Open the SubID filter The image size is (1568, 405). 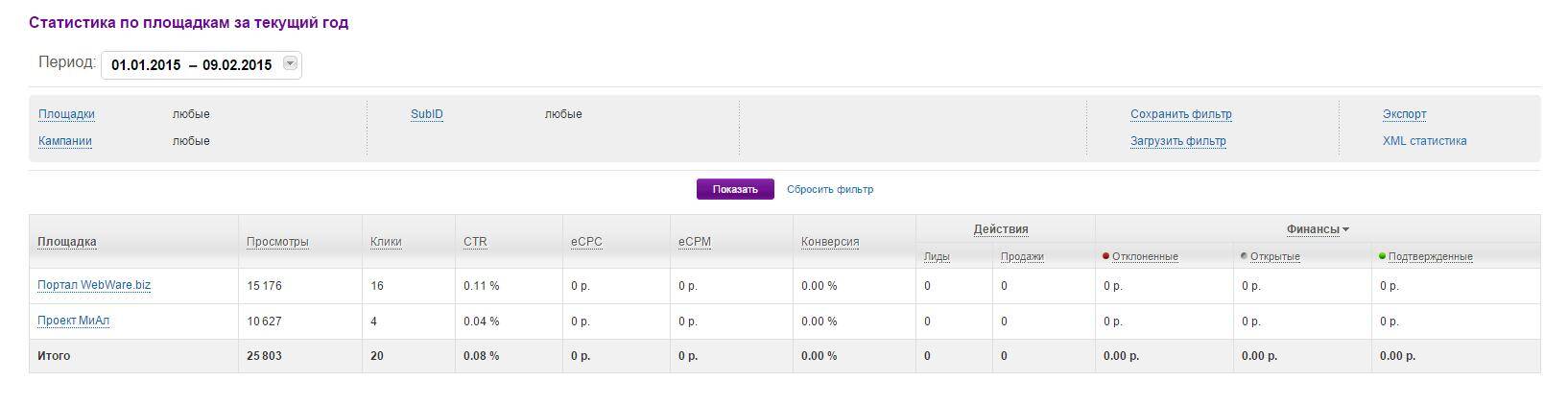click(x=427, y=114)
